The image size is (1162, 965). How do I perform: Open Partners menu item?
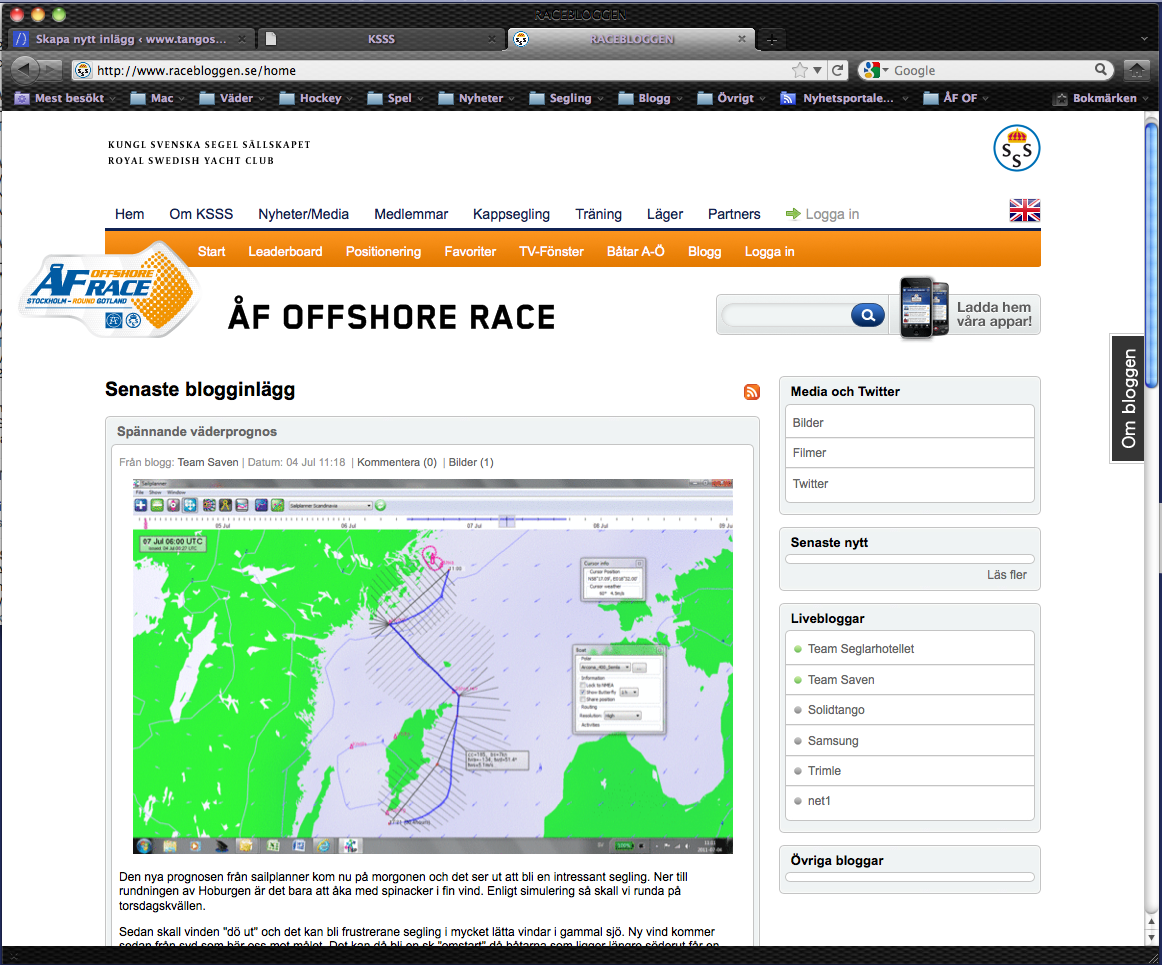734,214
